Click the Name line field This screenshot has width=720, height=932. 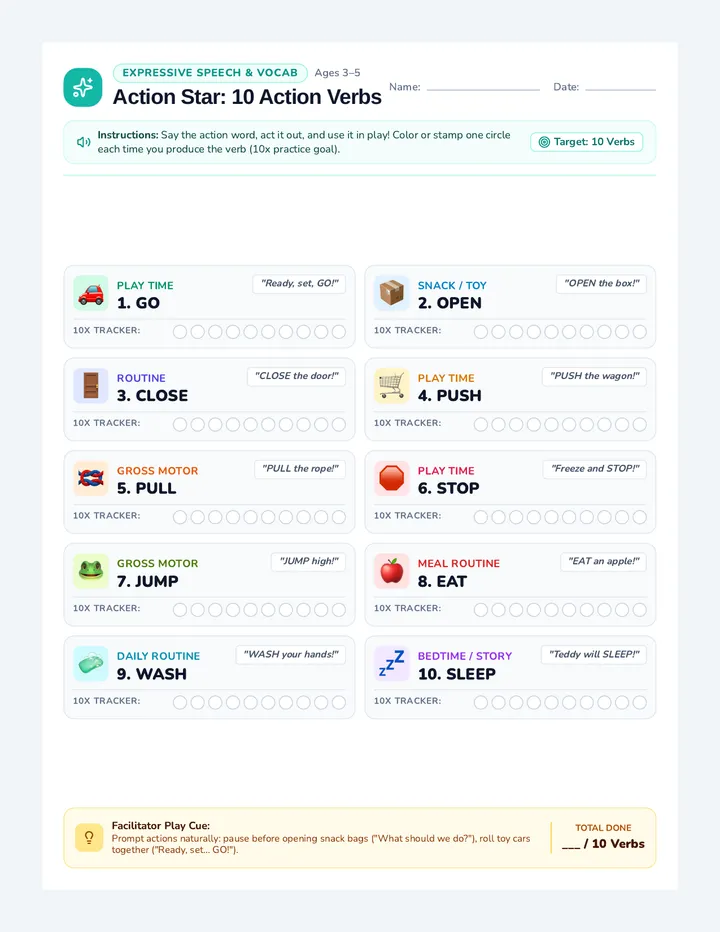(x=483, y=87)
